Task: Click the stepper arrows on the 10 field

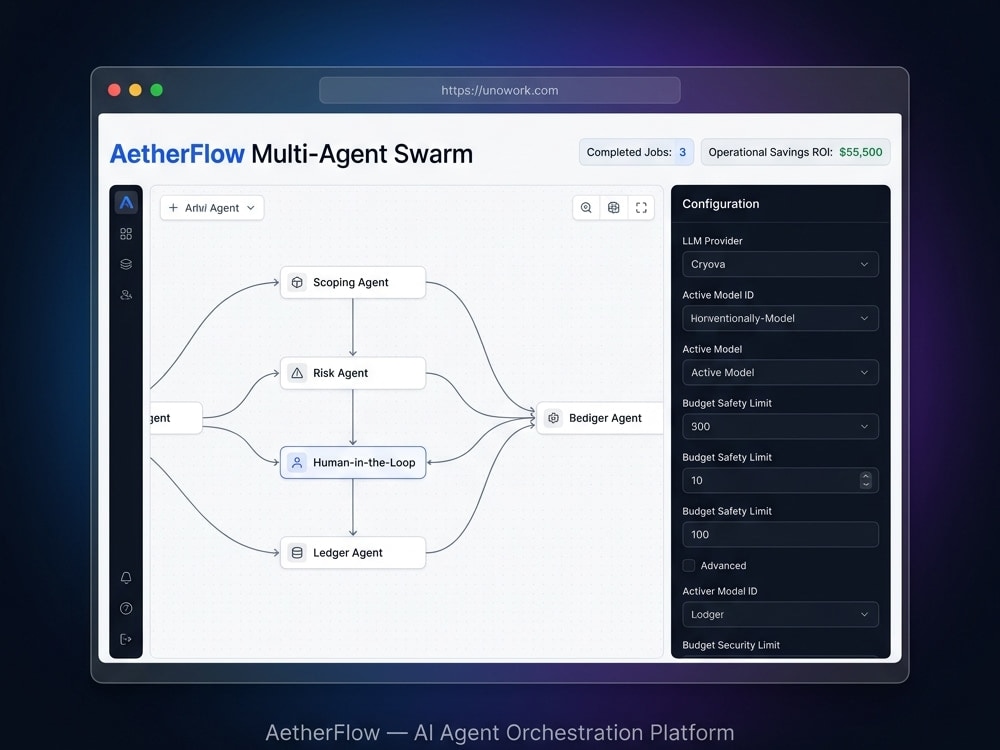Action: (865, 481)
